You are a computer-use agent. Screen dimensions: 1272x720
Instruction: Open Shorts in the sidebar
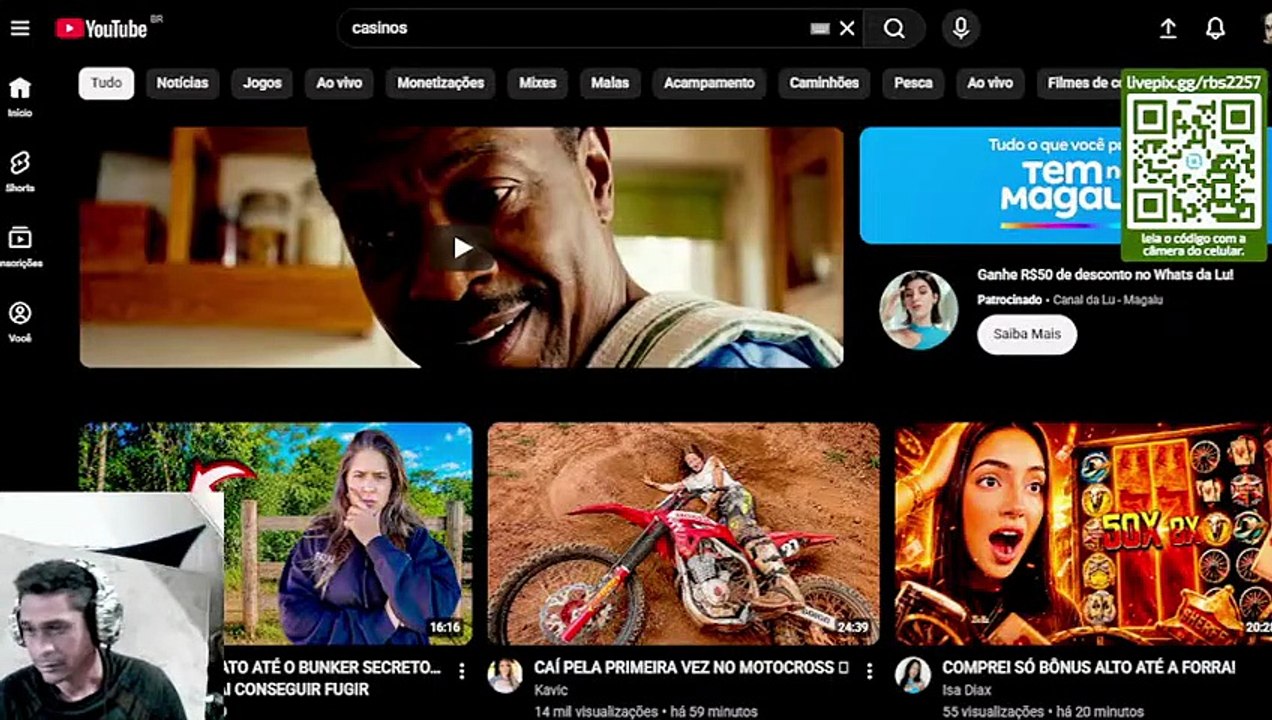pyautogui.click(x=20, y=172)
